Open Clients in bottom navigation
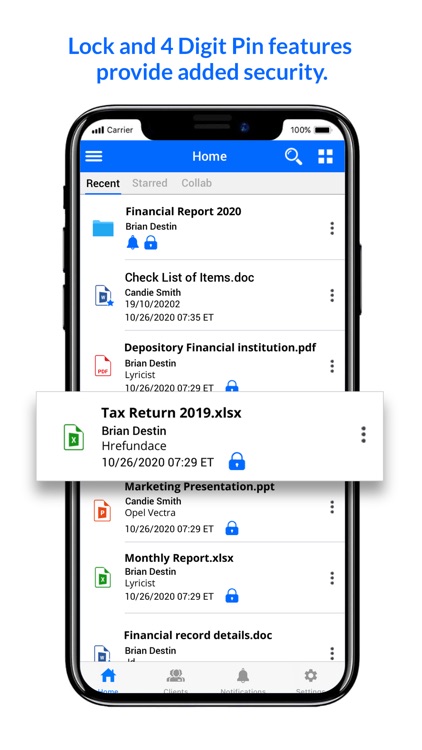This screenshot has width=422, height=750. coord(176,679)
